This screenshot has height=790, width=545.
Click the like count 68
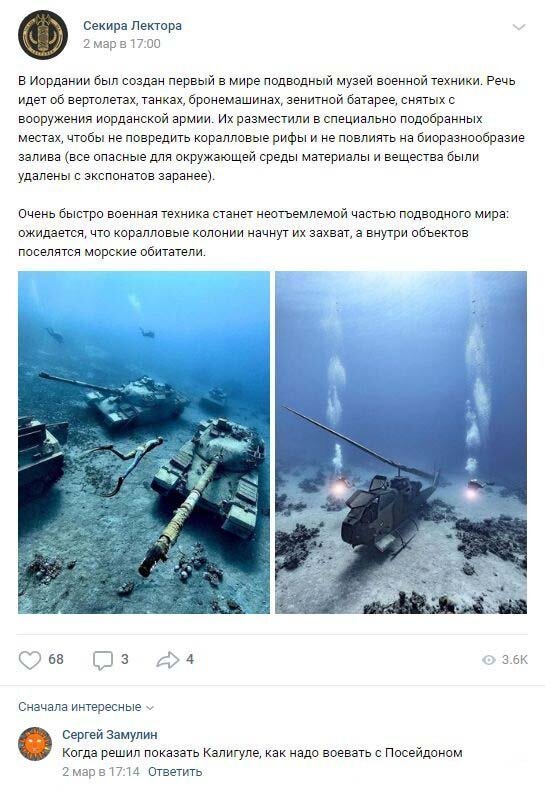pos(56,660)
